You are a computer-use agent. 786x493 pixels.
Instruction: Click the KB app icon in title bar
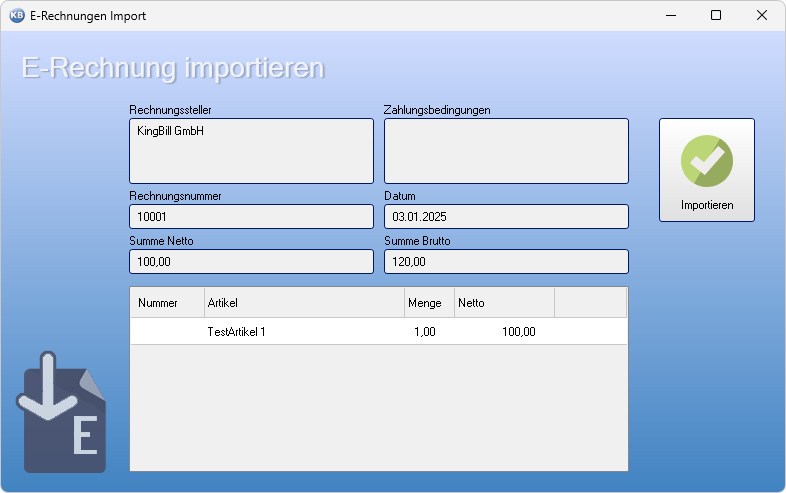pos(17,16)
